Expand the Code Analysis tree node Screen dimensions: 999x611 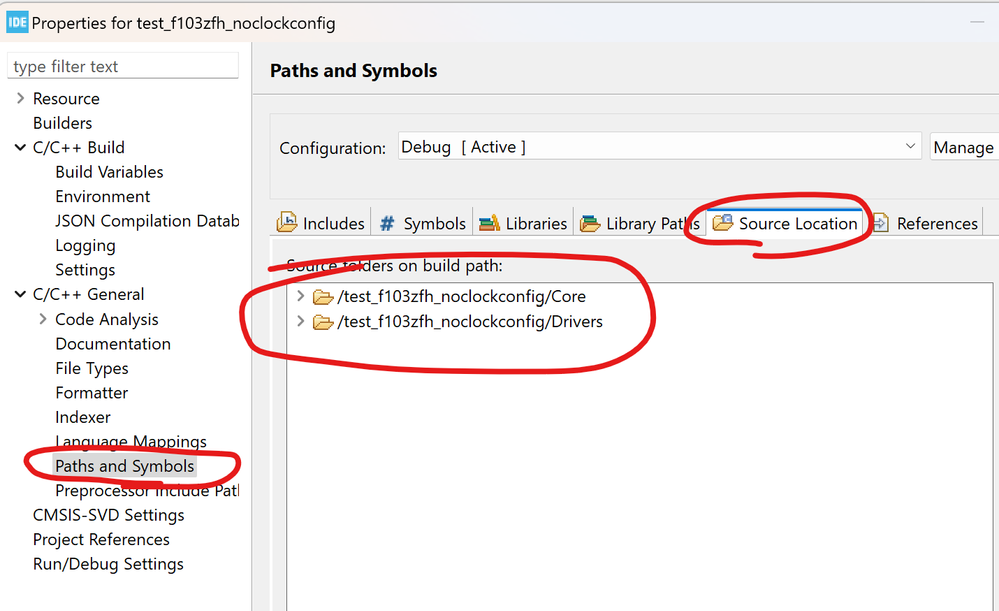point(43,319)
